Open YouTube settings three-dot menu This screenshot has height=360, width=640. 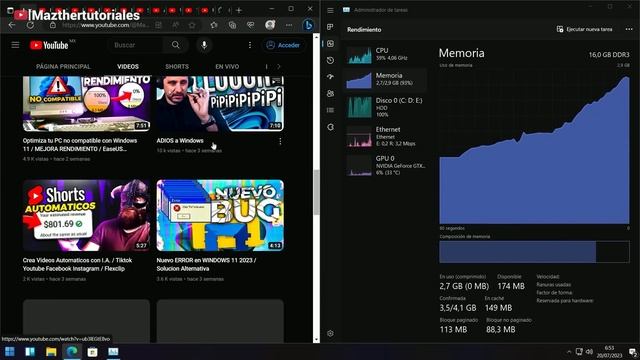[250, 45]
